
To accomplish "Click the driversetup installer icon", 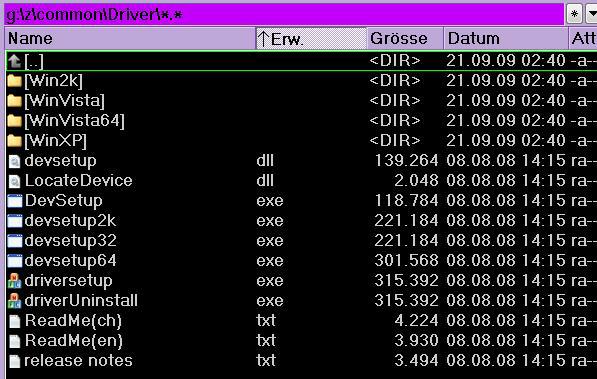I will (14, 281).
